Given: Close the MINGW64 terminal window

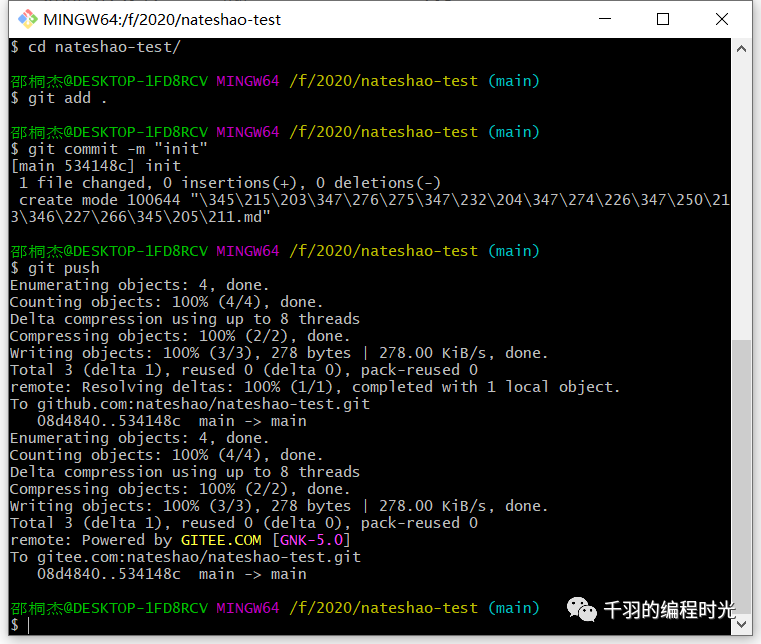Looking at the screenshot, I should 722,19.
